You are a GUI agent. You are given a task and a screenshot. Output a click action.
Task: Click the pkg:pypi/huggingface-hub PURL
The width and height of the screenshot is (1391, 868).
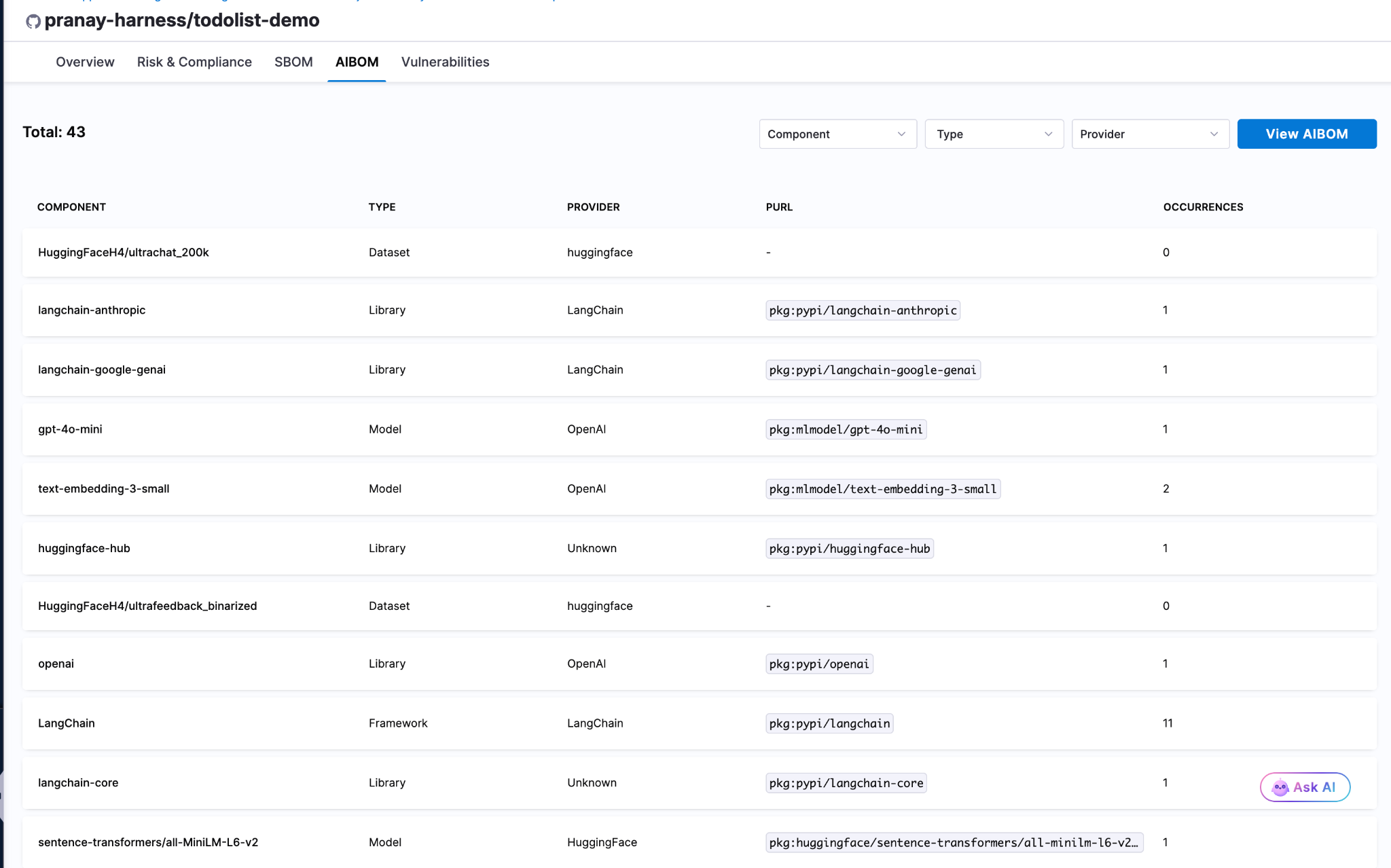pyautogui.click(x=850, y=549)
